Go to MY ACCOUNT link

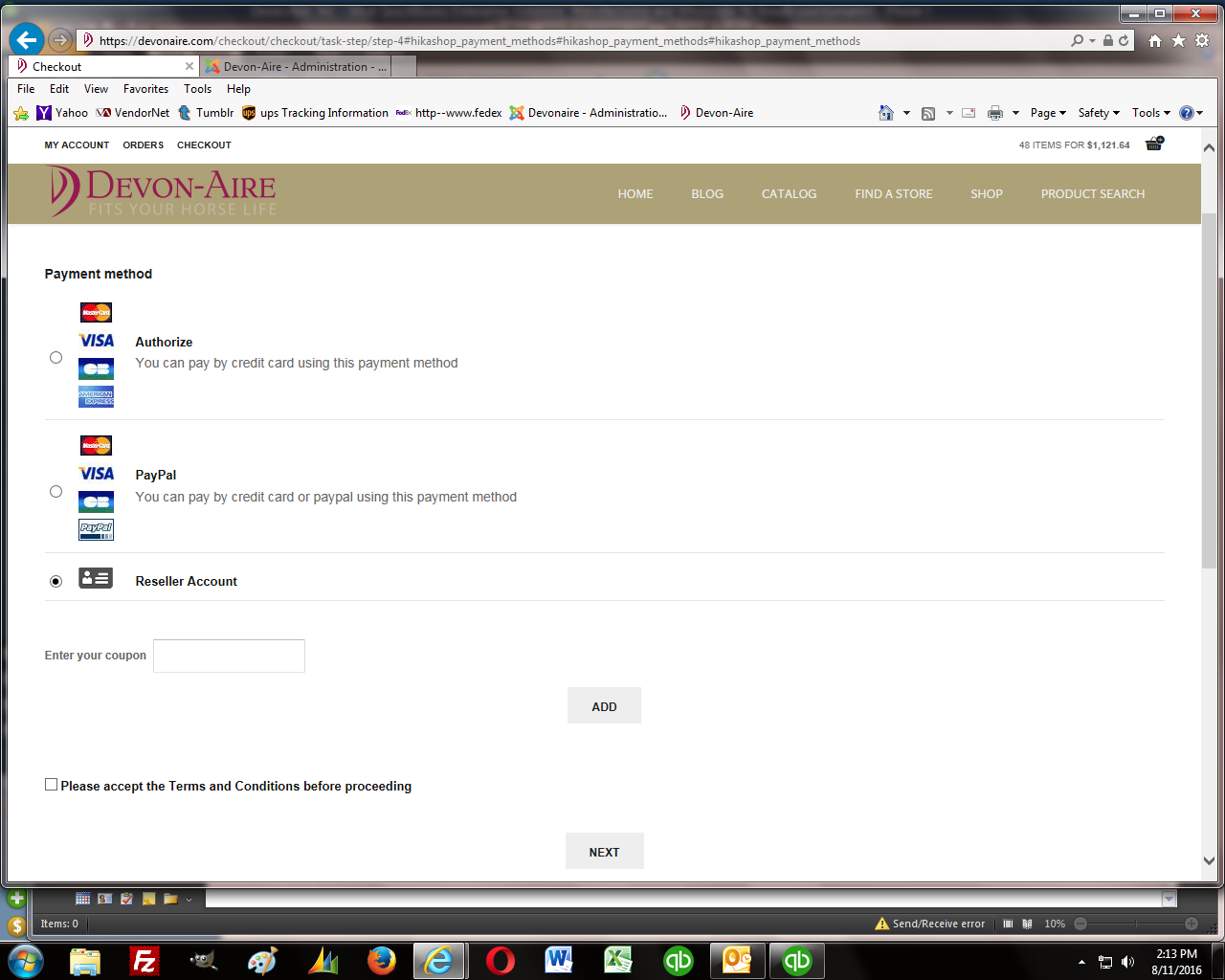point(77,145)
